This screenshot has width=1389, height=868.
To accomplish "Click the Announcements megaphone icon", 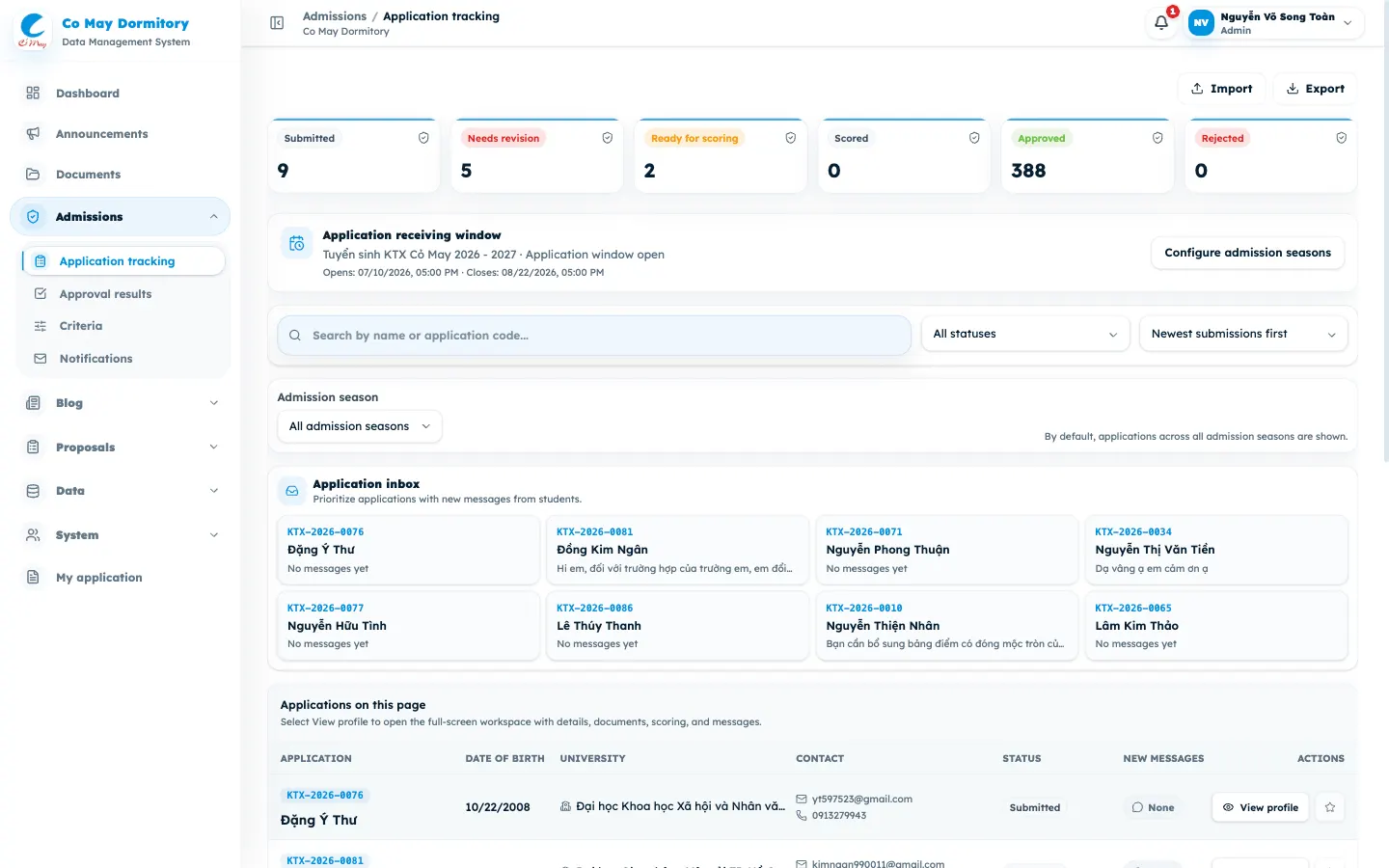I will tap(33, 134).
